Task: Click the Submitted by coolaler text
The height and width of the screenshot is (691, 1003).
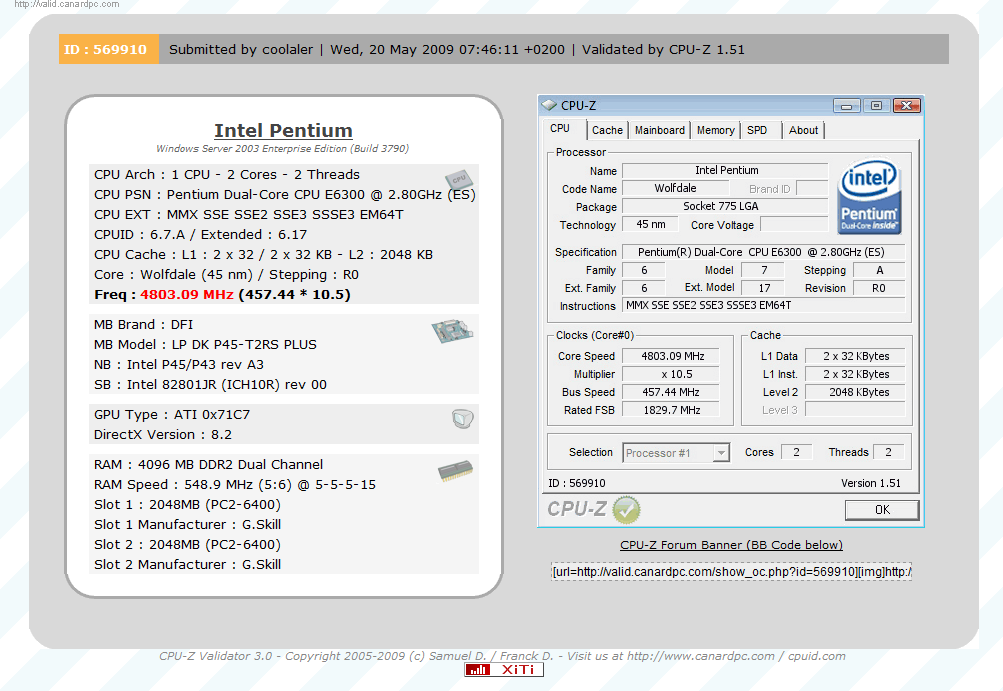Action: pyautogui.click(x=241, y=49)
